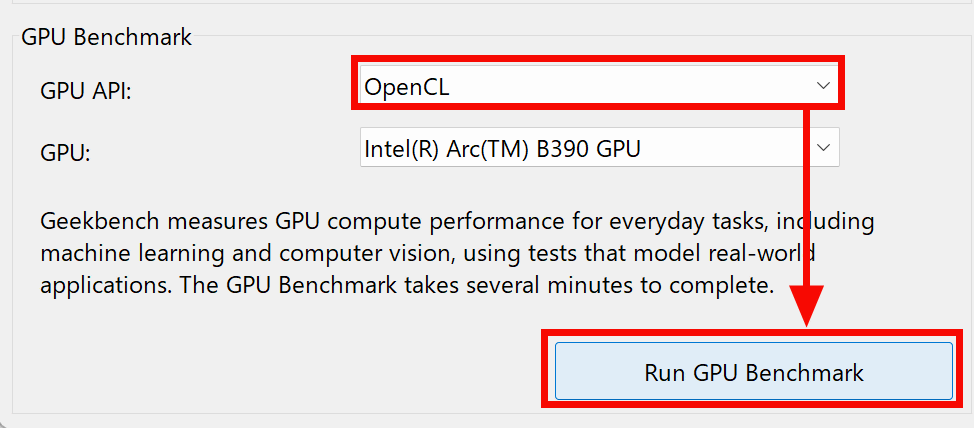Viewport: 974px width, 428px height.
Task: Select the GPU Benchmark group heading
Action: click(x=106, y=37)
